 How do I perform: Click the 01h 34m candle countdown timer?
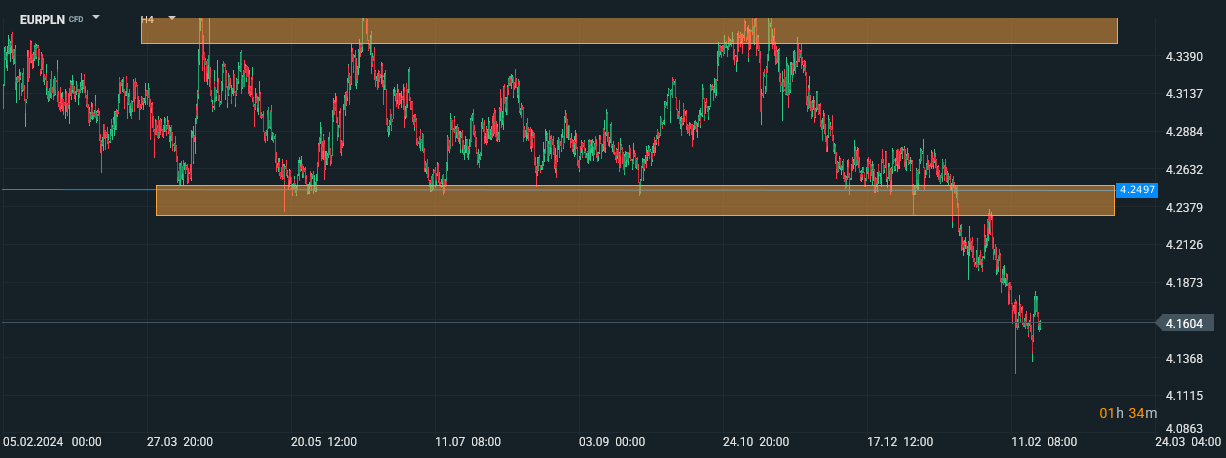[1128, 412]
